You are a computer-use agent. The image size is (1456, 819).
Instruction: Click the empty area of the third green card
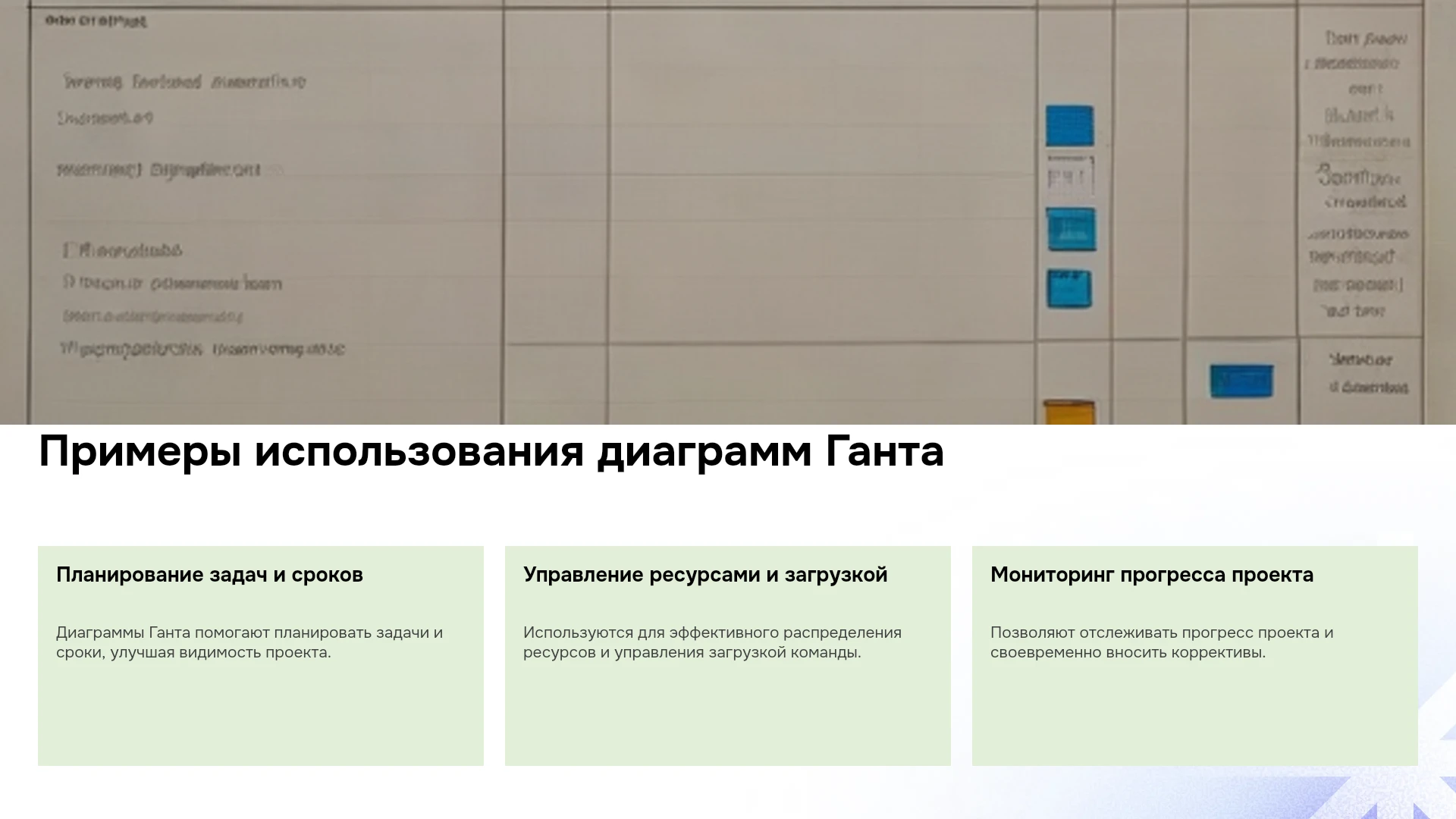pos(1195,713)
